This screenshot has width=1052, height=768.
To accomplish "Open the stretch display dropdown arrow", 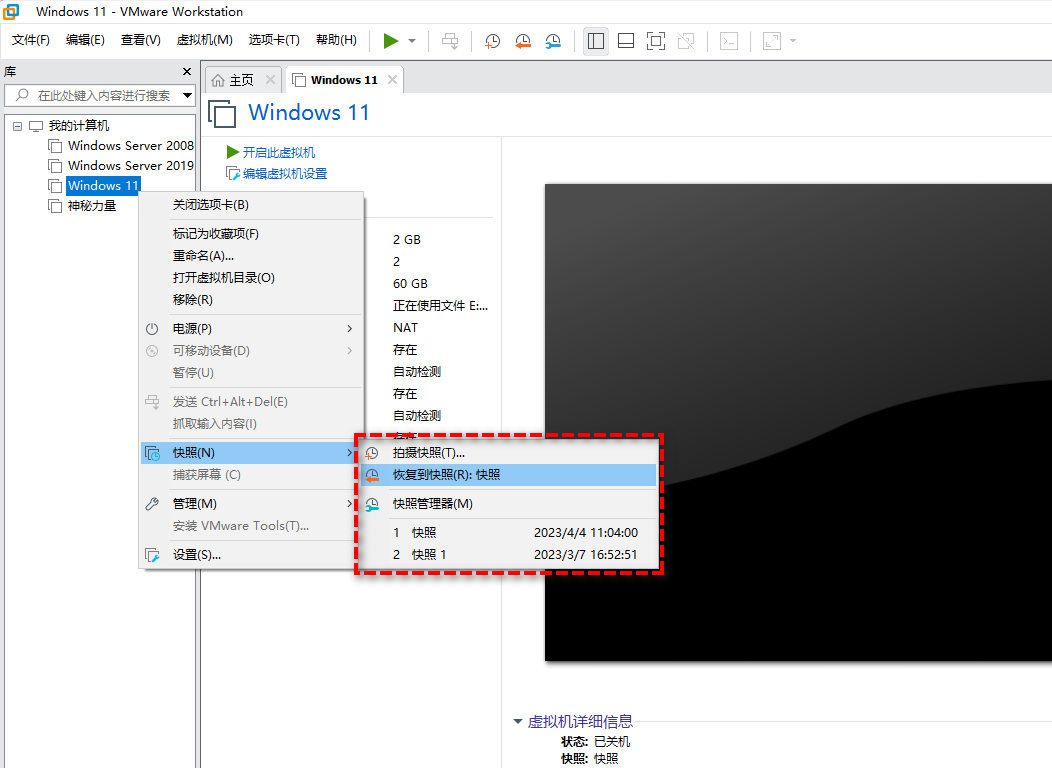I will (793, 41).
